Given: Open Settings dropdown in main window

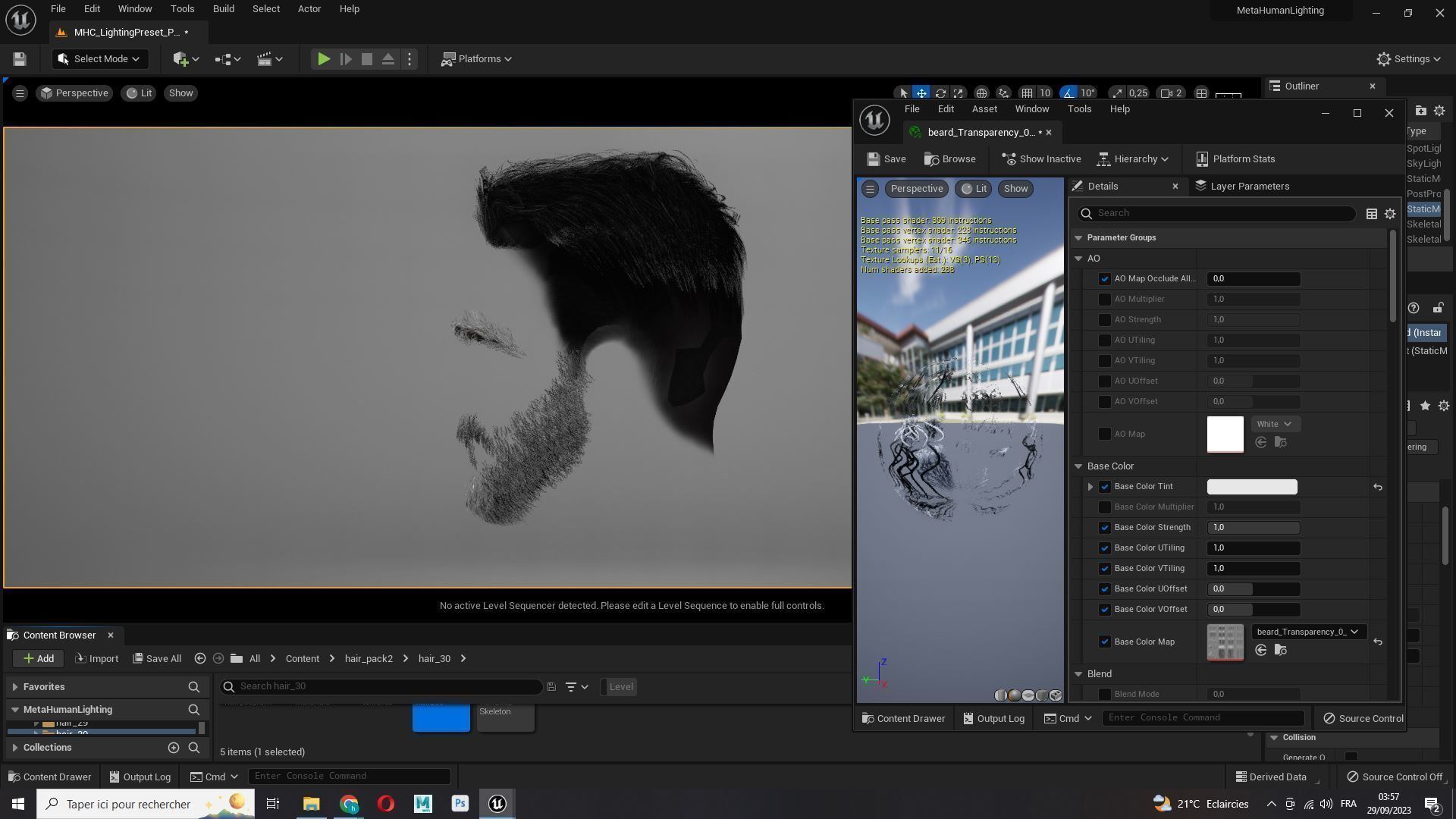Looking at the screenshot, I should pyautogui.click(x=1409, y=59).
